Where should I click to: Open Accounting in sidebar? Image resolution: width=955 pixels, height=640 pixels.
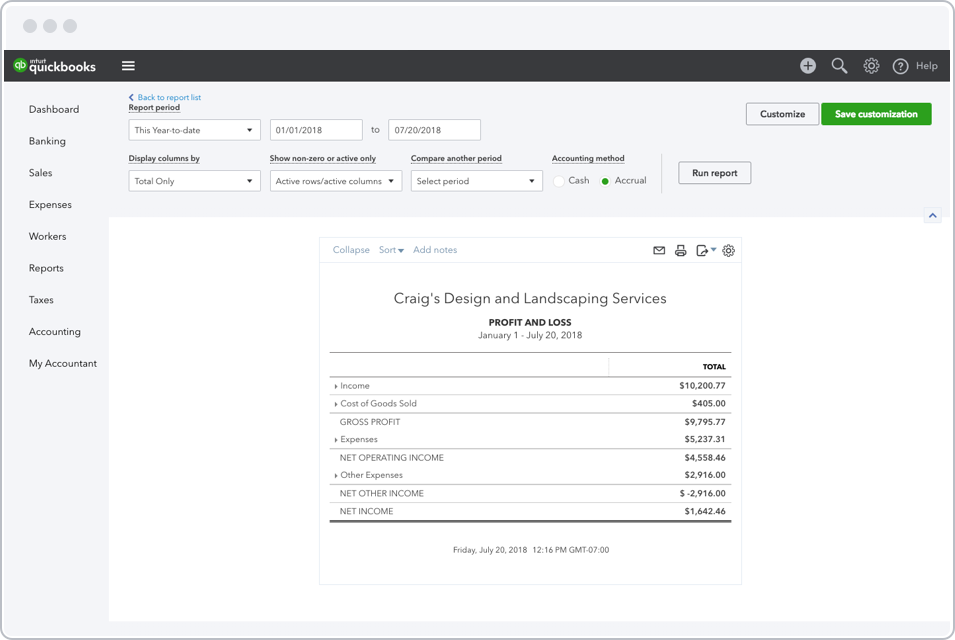[x=54, y=331]
